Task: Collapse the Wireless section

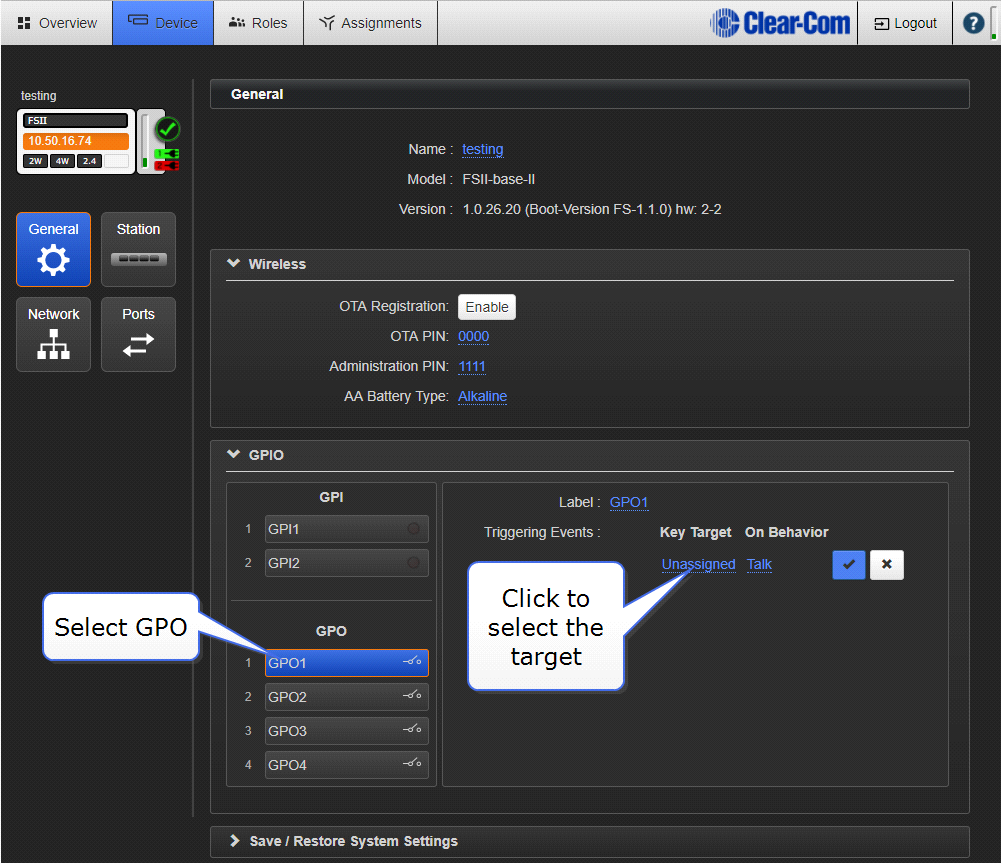Action: (234, 264)
